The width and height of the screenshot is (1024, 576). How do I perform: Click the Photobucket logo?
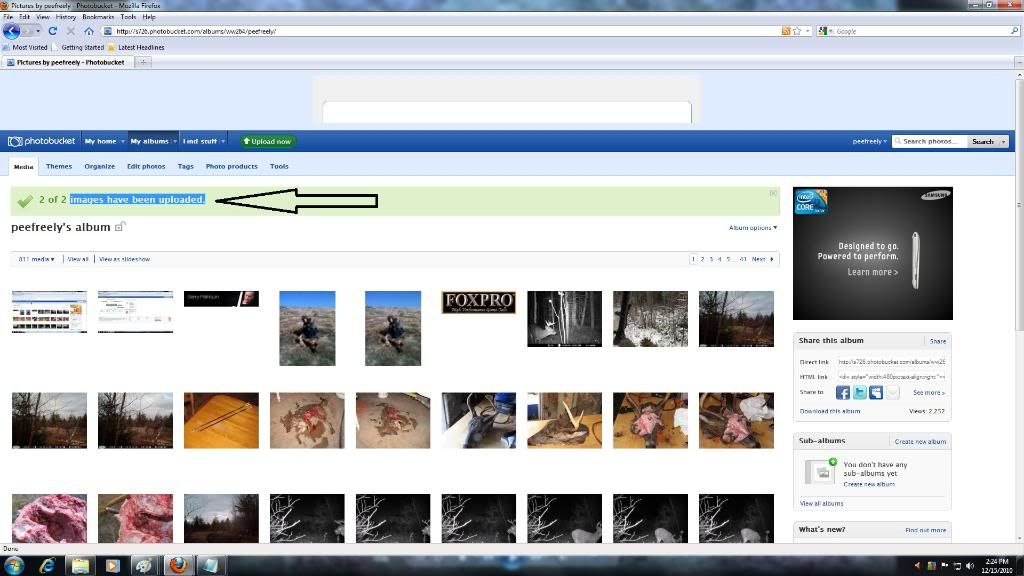[x=40, y=141]
